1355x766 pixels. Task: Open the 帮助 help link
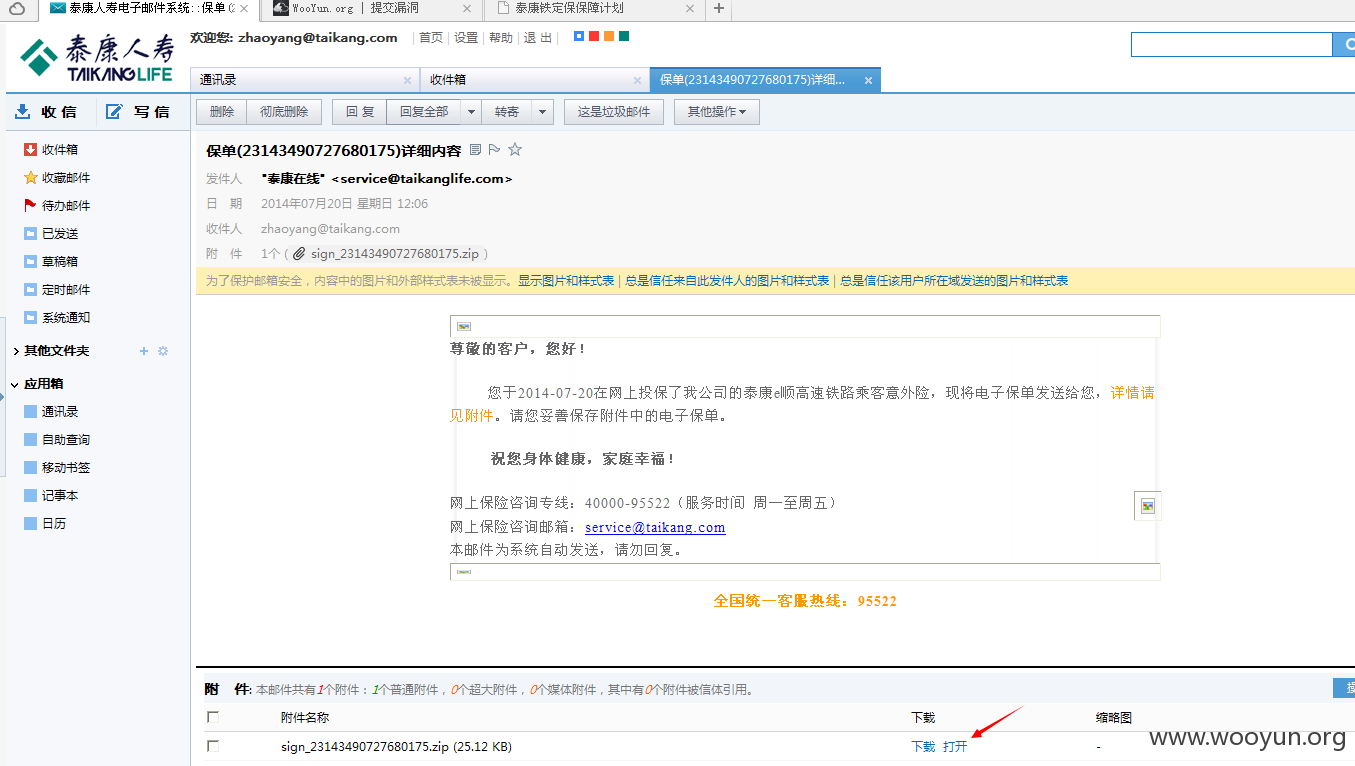(501, 38)
